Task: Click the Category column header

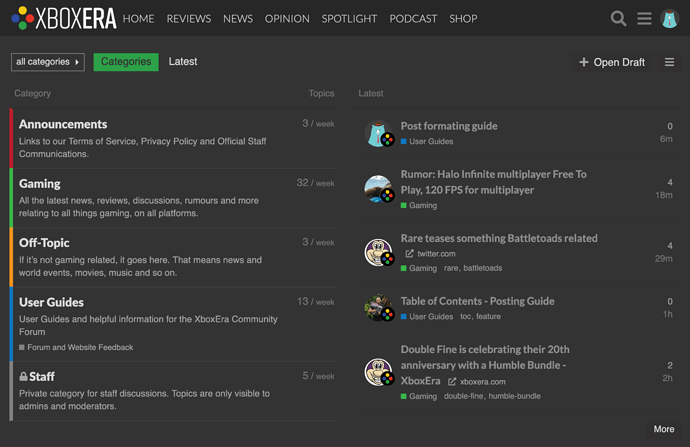Action: tap(33, 93)
